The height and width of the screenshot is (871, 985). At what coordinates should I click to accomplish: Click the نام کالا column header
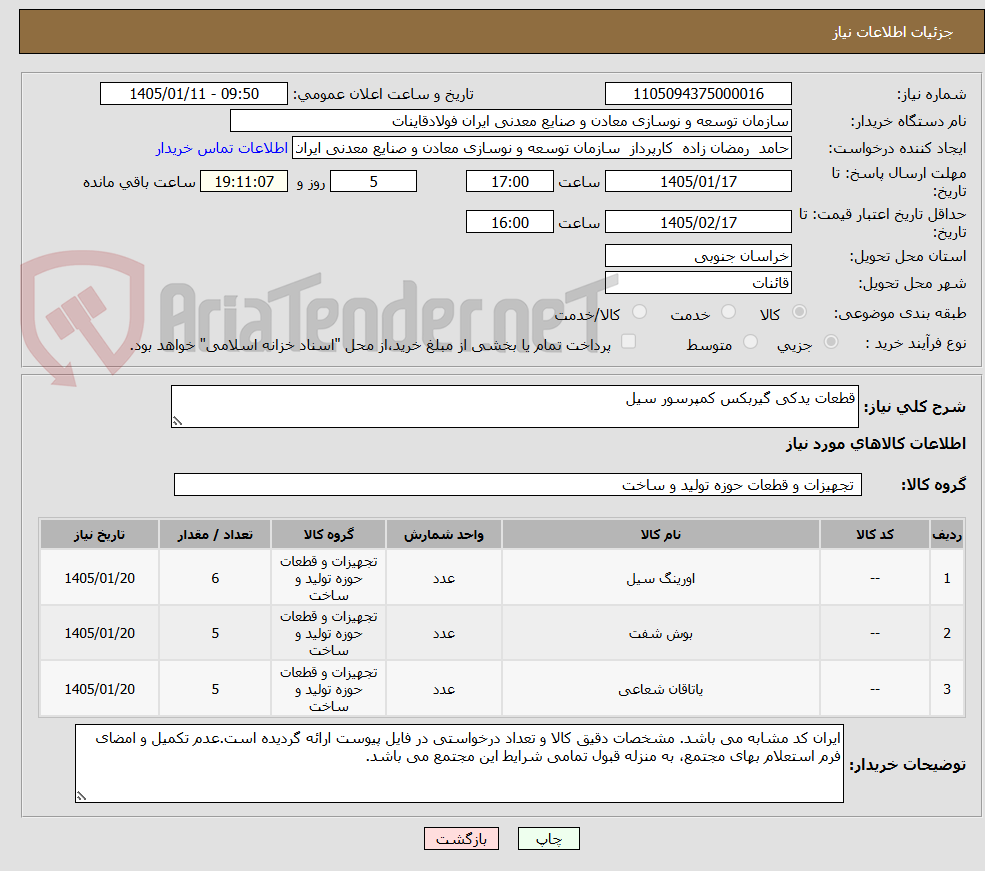tap(660, 534)
